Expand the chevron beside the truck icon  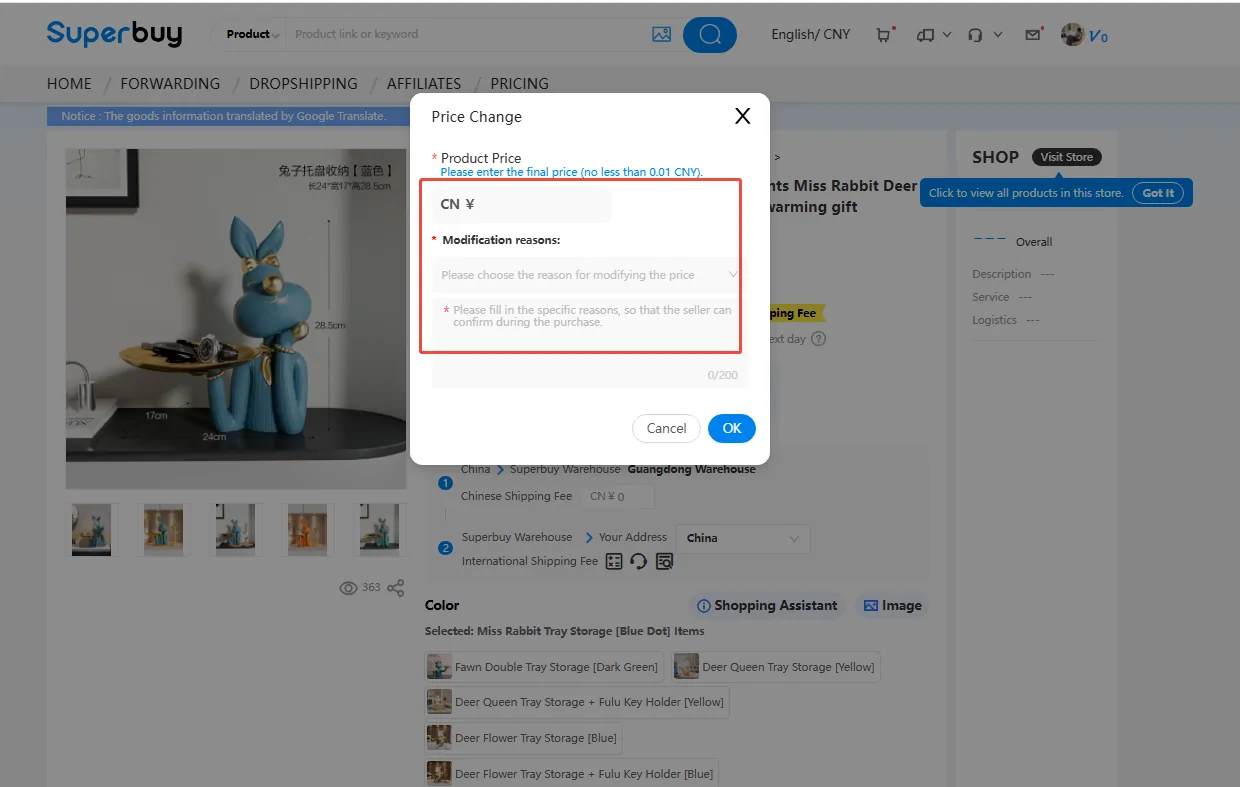947,35
